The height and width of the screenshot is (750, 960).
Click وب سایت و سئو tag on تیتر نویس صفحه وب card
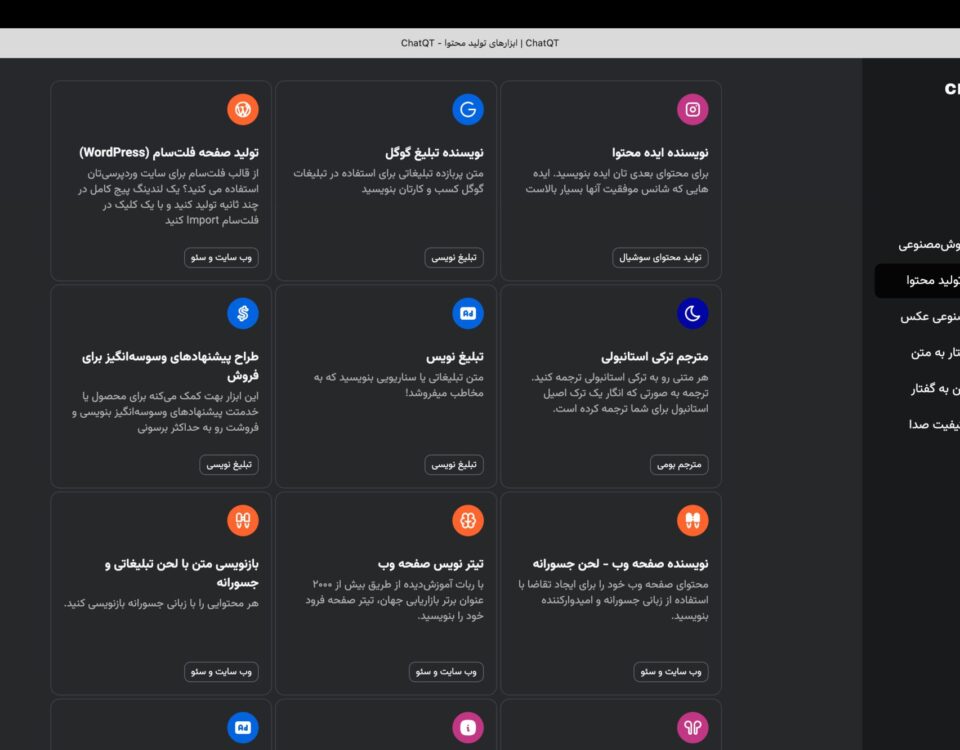446,672
